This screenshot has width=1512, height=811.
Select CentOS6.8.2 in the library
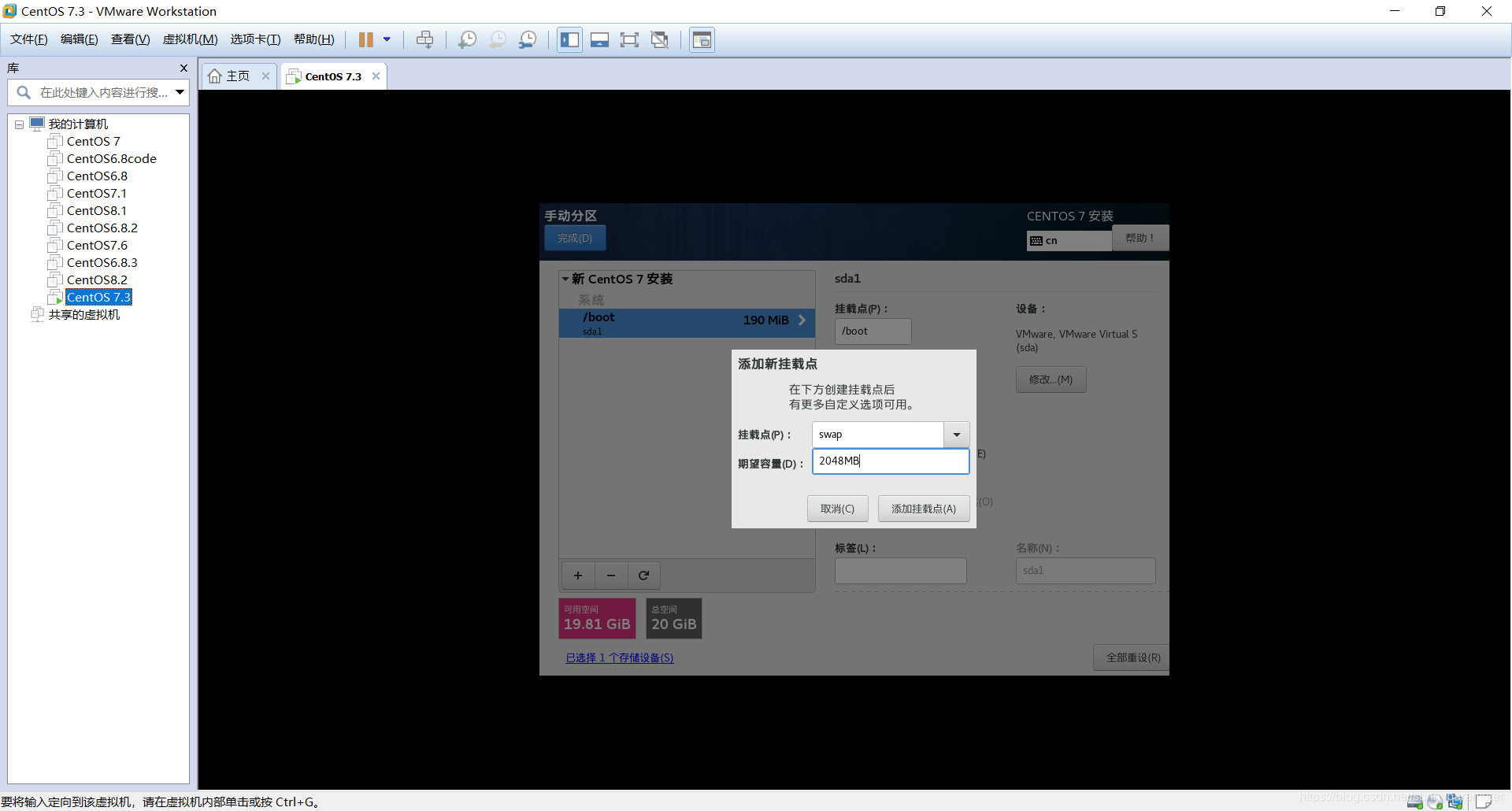click(x=102, y=228)
